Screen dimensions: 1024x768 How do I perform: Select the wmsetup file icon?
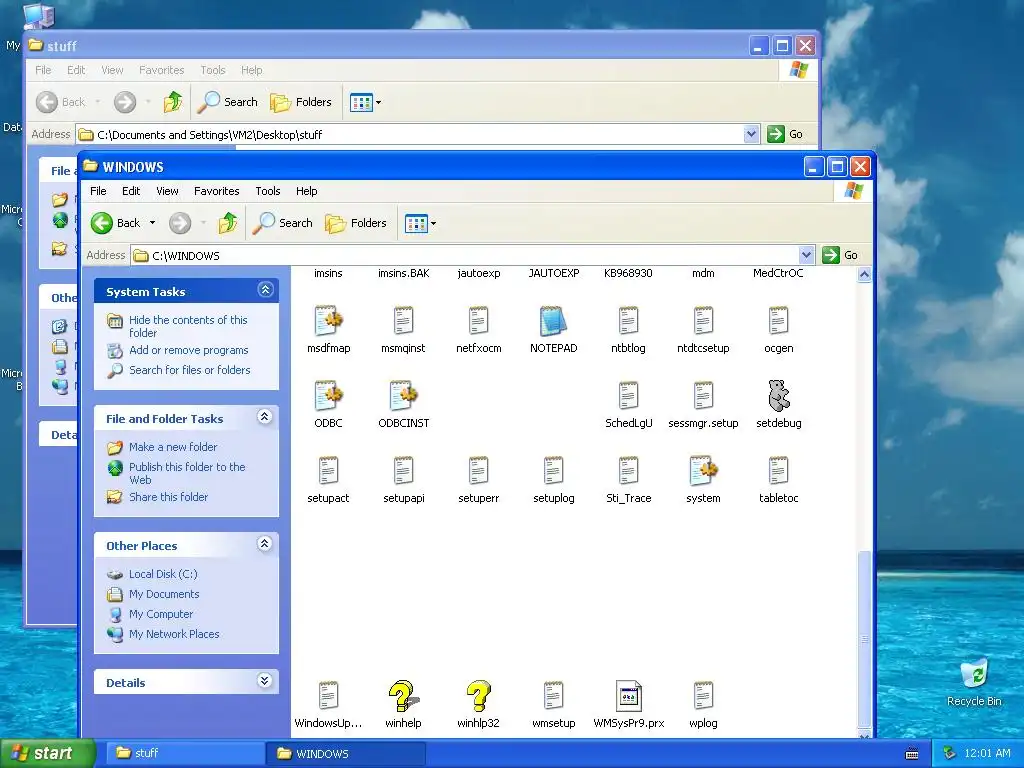[553, 696]
